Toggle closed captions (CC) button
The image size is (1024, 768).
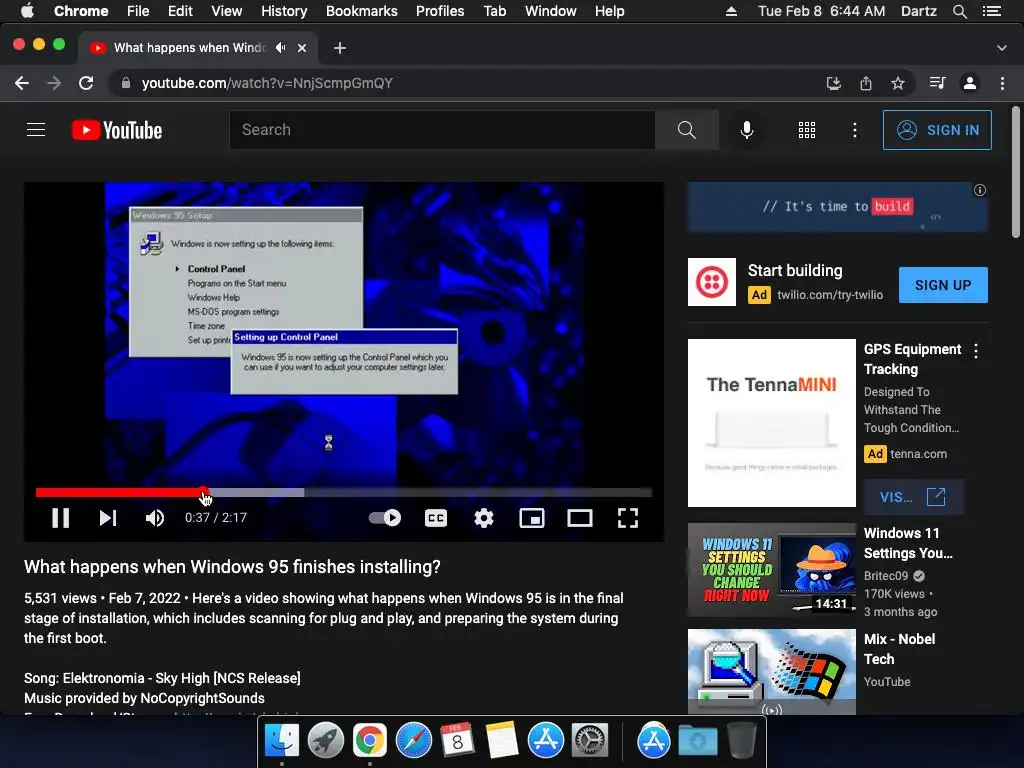click(436, 518)
